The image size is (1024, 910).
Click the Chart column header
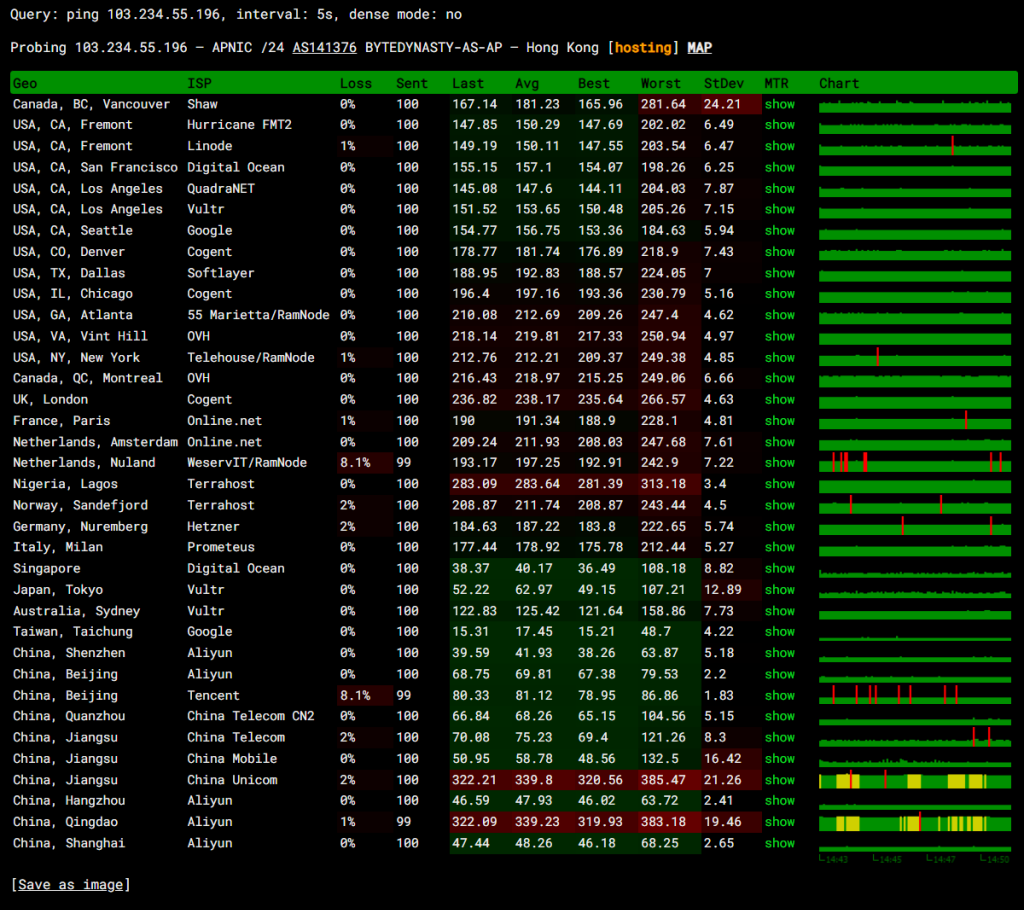[839, 84]
